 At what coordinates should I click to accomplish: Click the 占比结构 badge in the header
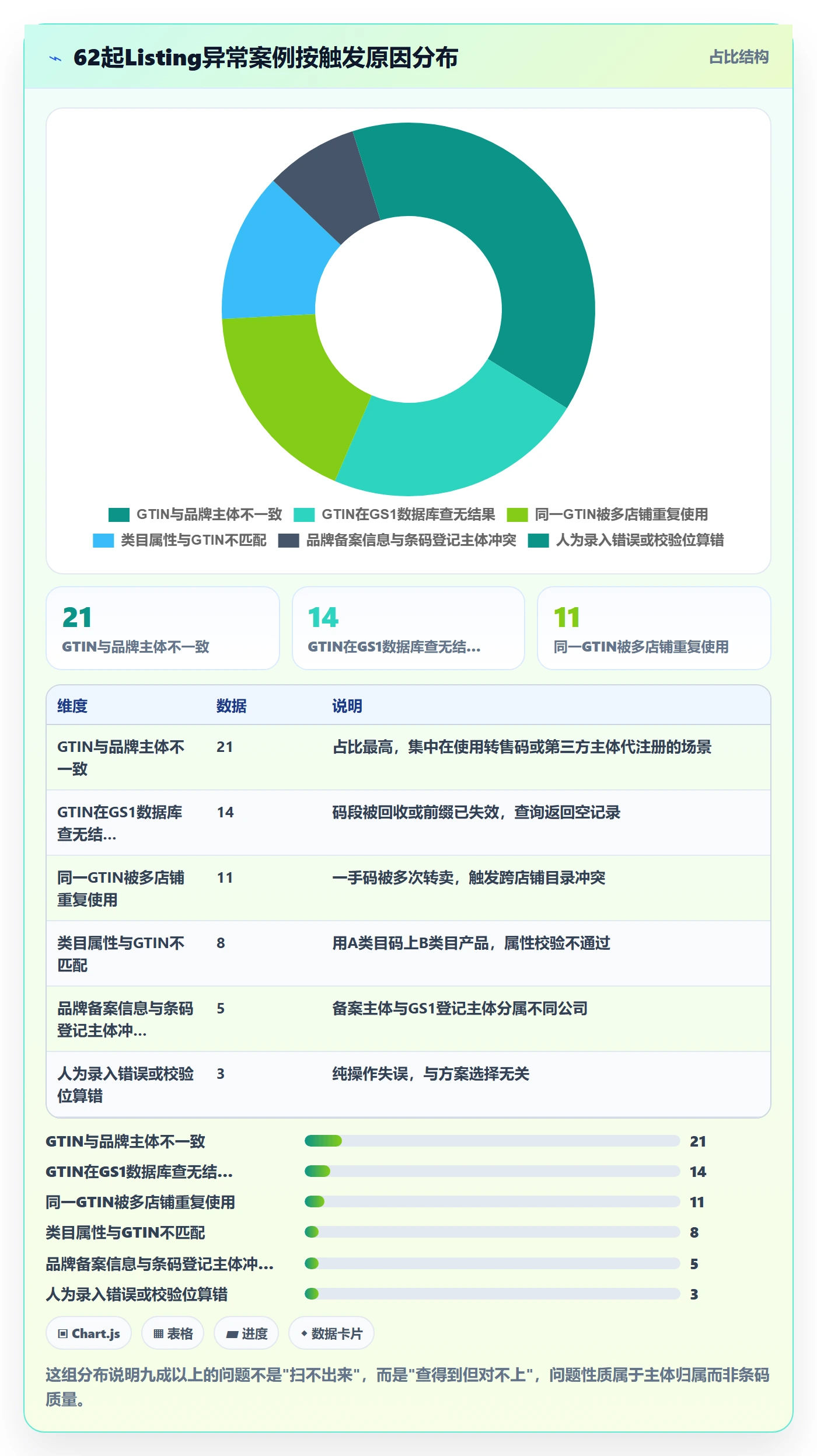pos(739,57)
